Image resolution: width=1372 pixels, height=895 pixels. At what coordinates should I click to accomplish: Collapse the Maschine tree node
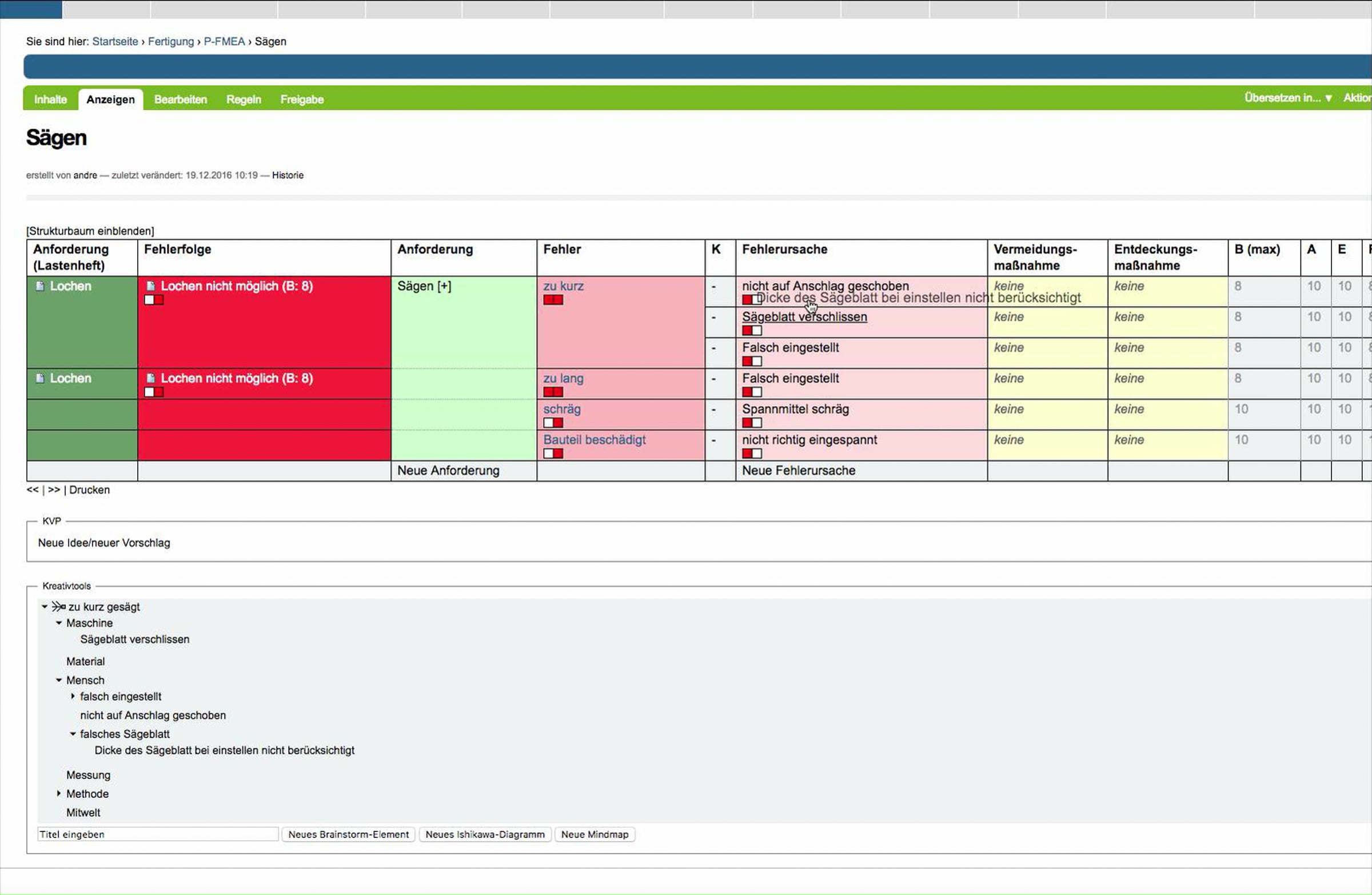pos(59,623)
